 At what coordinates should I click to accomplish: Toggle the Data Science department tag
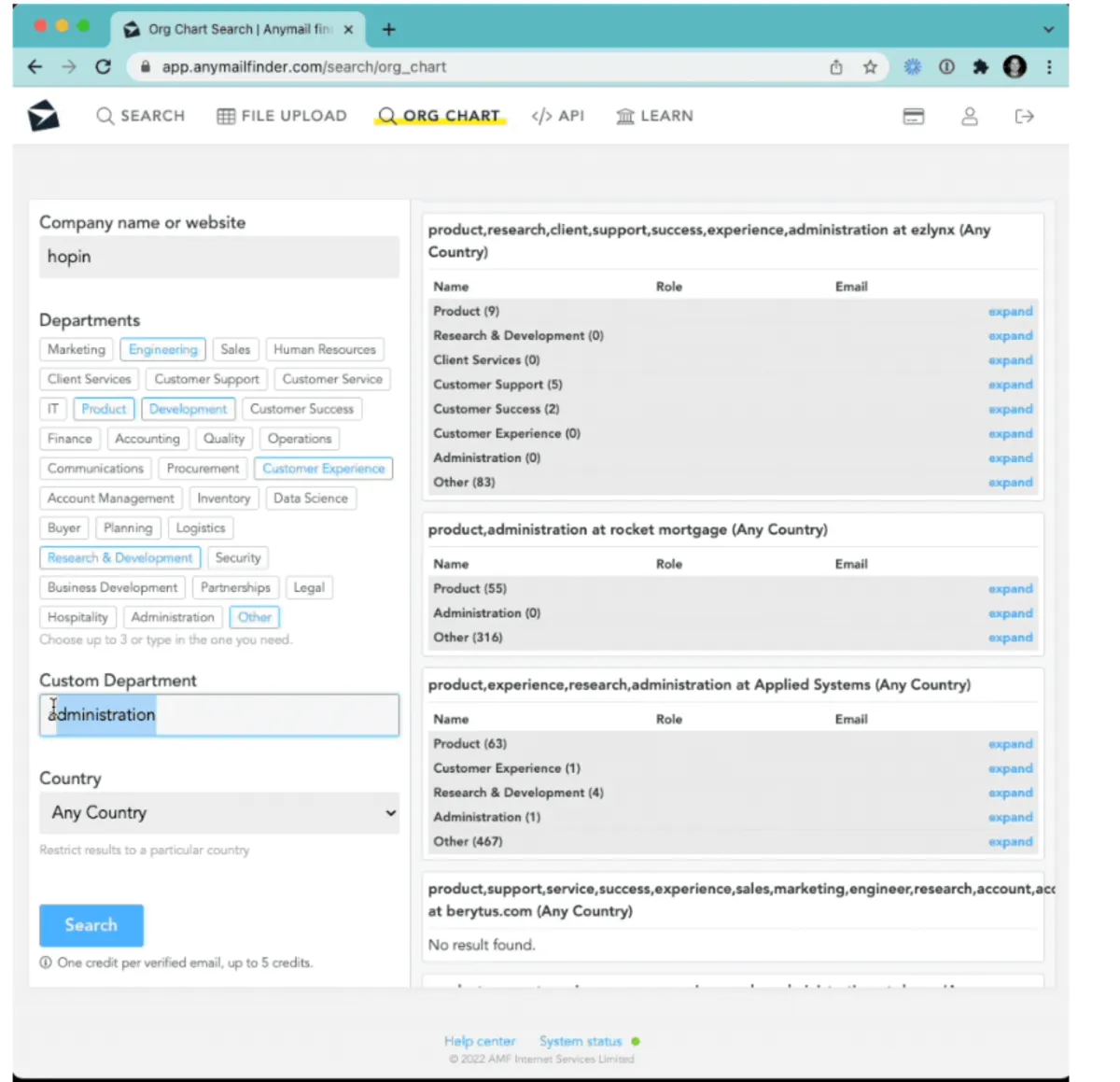coord(311,499)
